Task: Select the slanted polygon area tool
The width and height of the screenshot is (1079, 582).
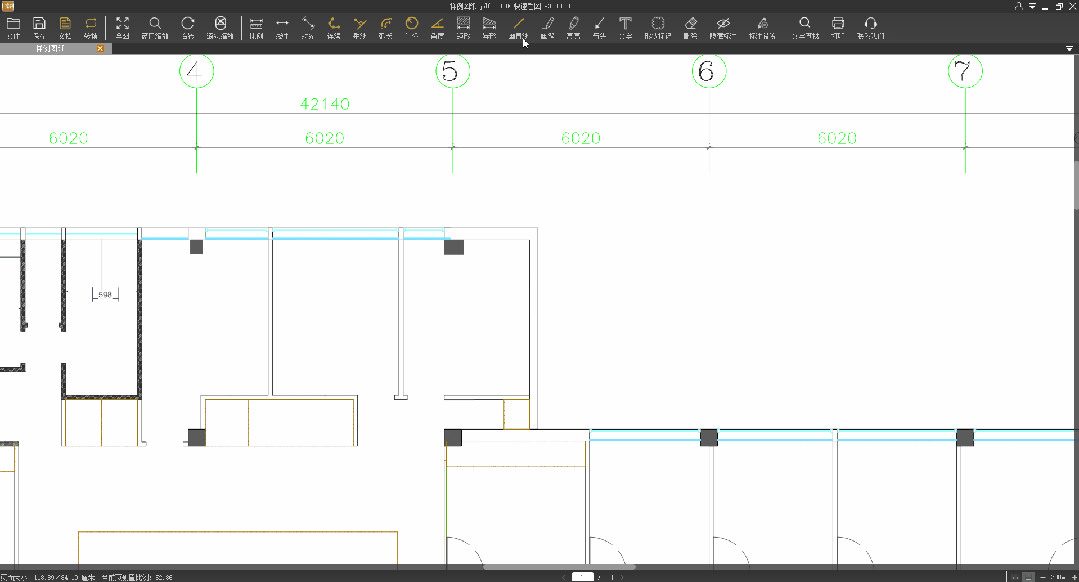Action: pyautogui.click(x=489, y=28)
